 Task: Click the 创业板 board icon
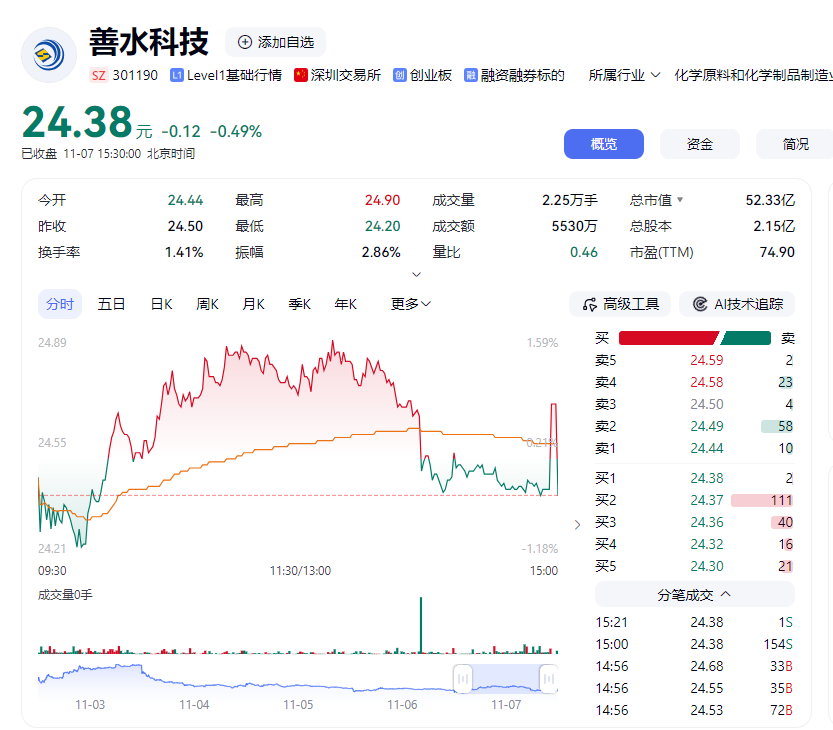(x=400, y=75)
